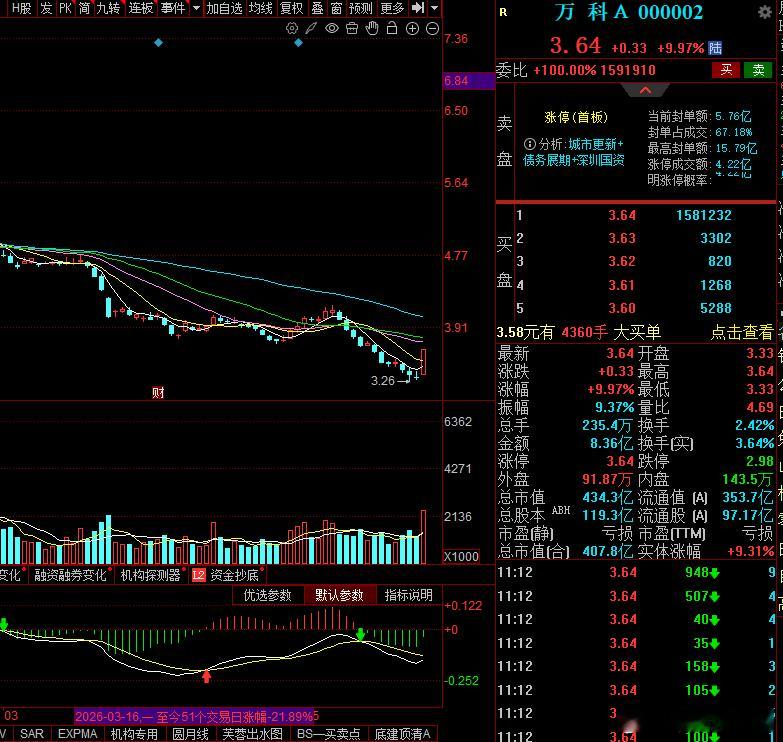The width and height of the screenshot is (783, 742).
Task: Click the 发 toolbar button
Action: [x=46, y=7]
